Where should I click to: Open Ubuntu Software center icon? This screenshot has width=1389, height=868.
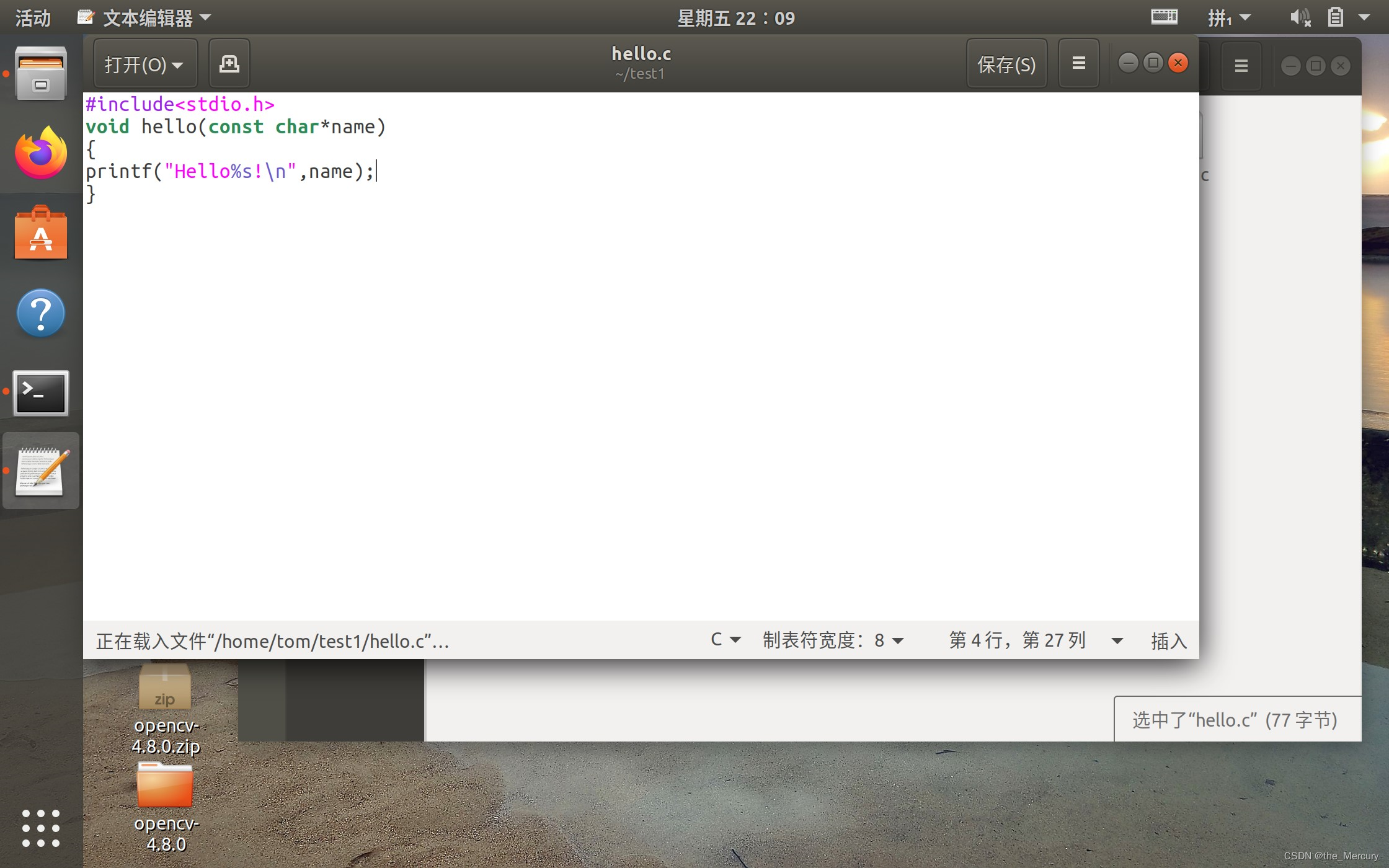(41, 234)
